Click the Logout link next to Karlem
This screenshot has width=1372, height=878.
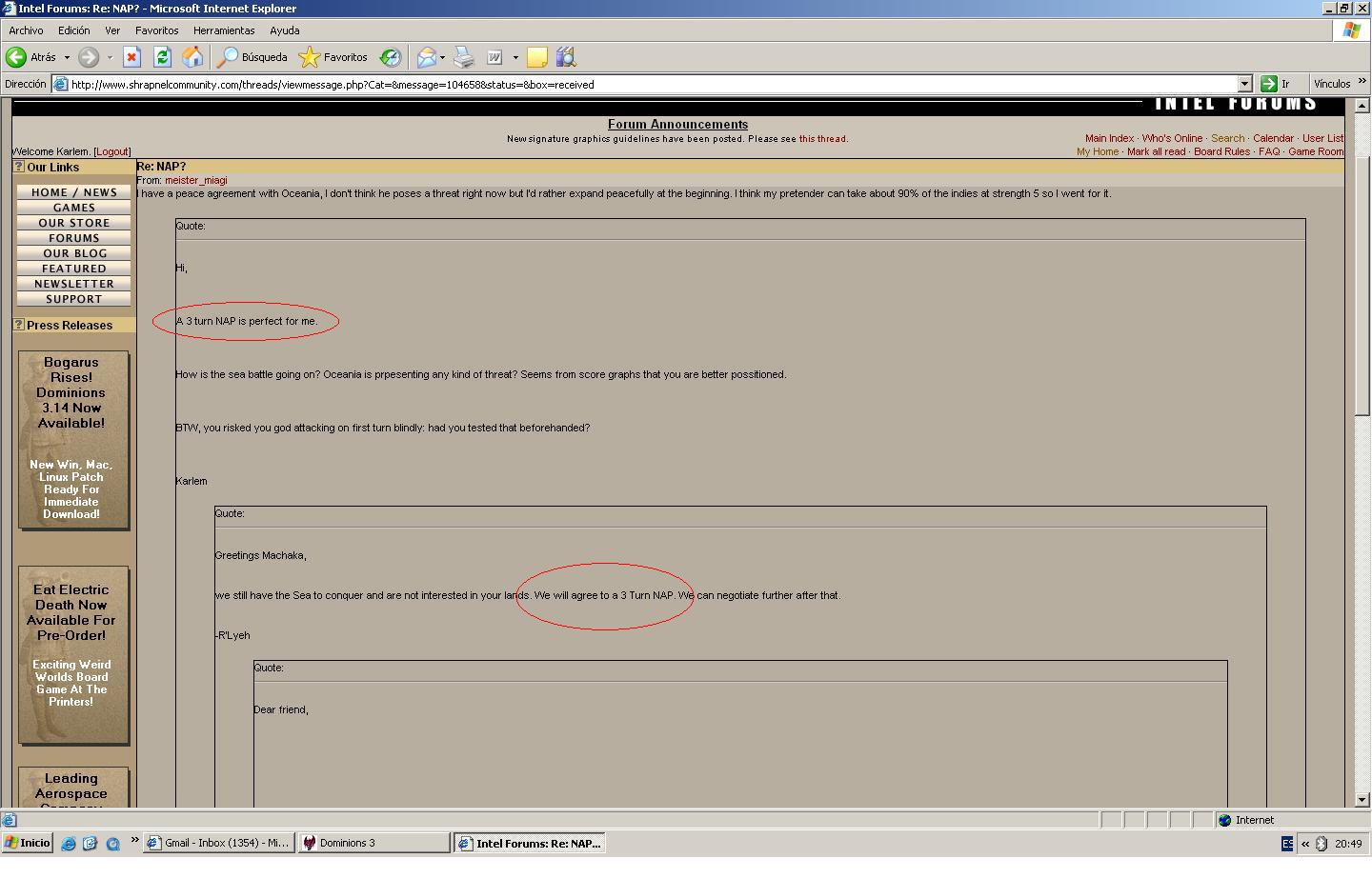(111, 151)
